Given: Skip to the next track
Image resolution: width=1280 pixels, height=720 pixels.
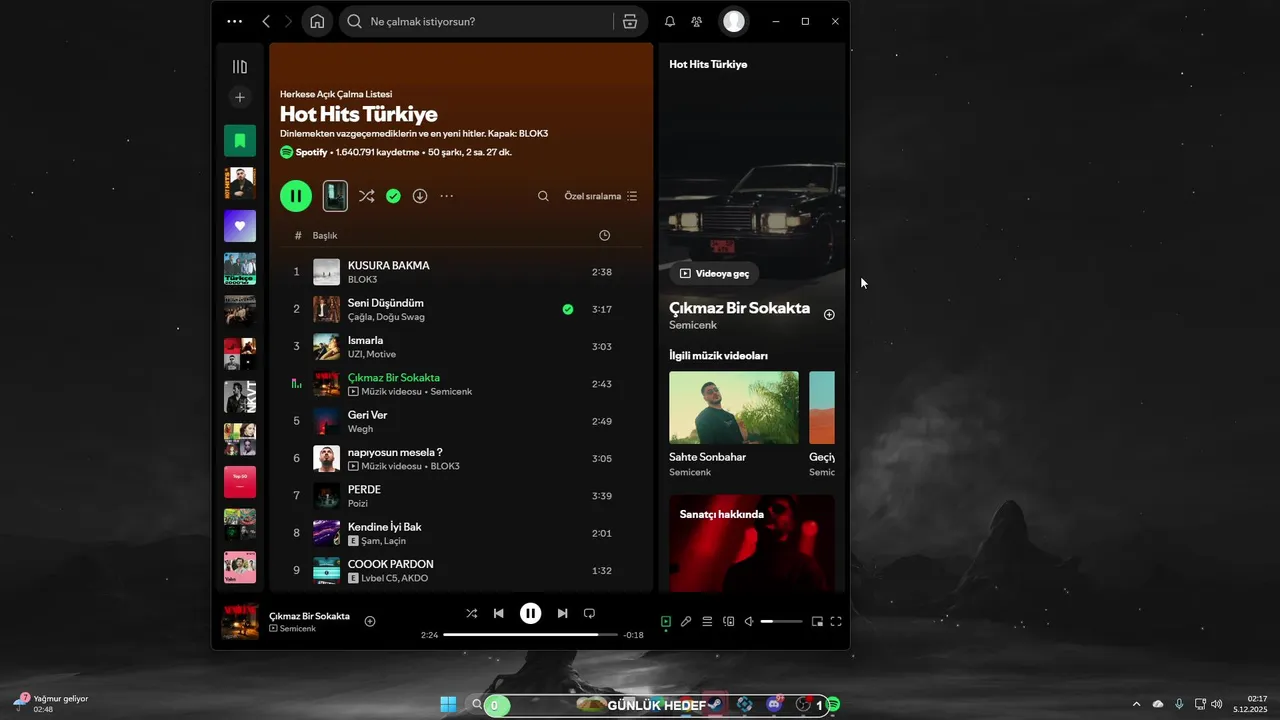Looking at the screenshot, I should click(x=562, y=614).
